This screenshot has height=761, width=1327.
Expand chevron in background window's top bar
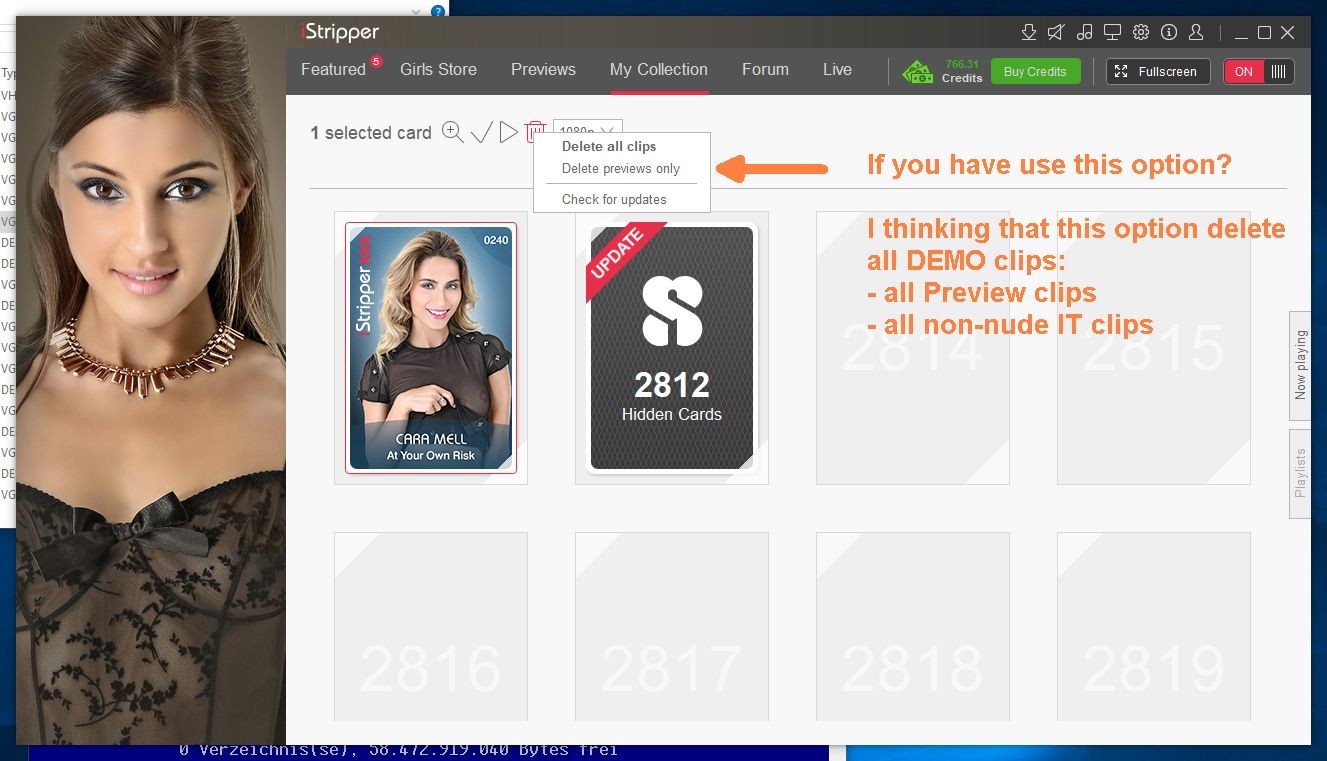click(x=417, y=12)
